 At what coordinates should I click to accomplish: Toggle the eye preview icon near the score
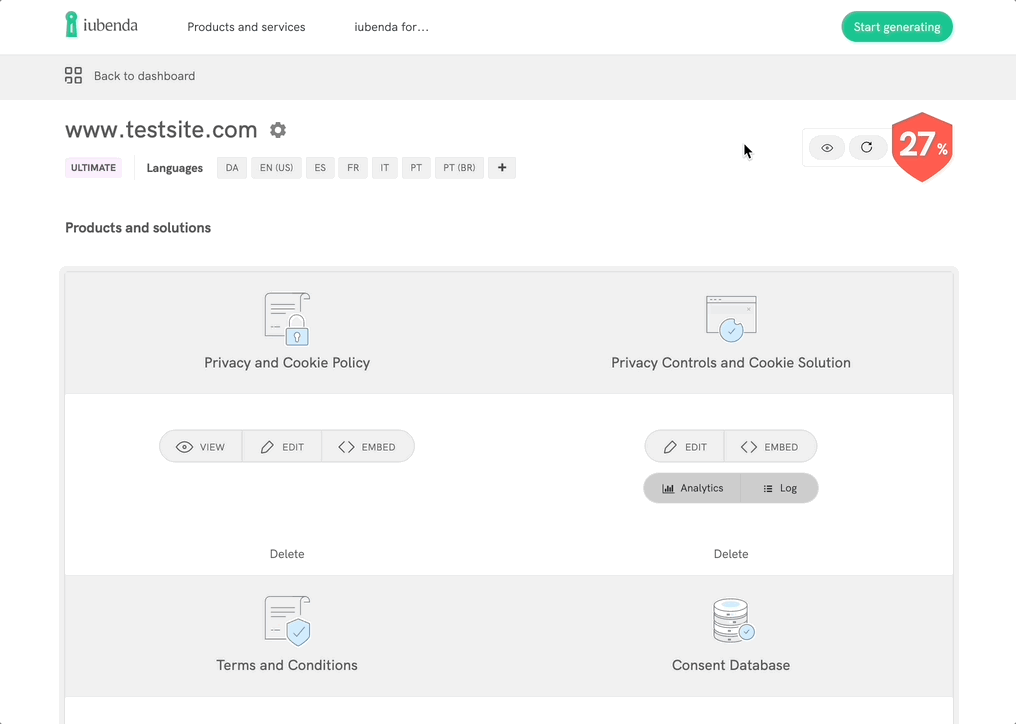point(826,147)
